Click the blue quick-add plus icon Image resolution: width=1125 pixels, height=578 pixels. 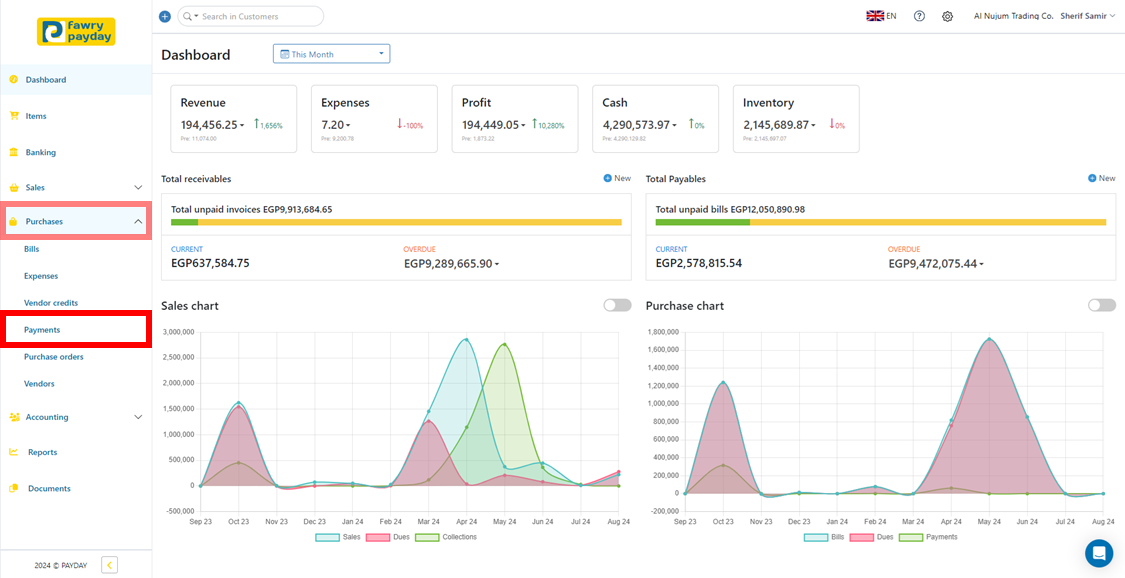pyautogui.click(x=165, y=17)
